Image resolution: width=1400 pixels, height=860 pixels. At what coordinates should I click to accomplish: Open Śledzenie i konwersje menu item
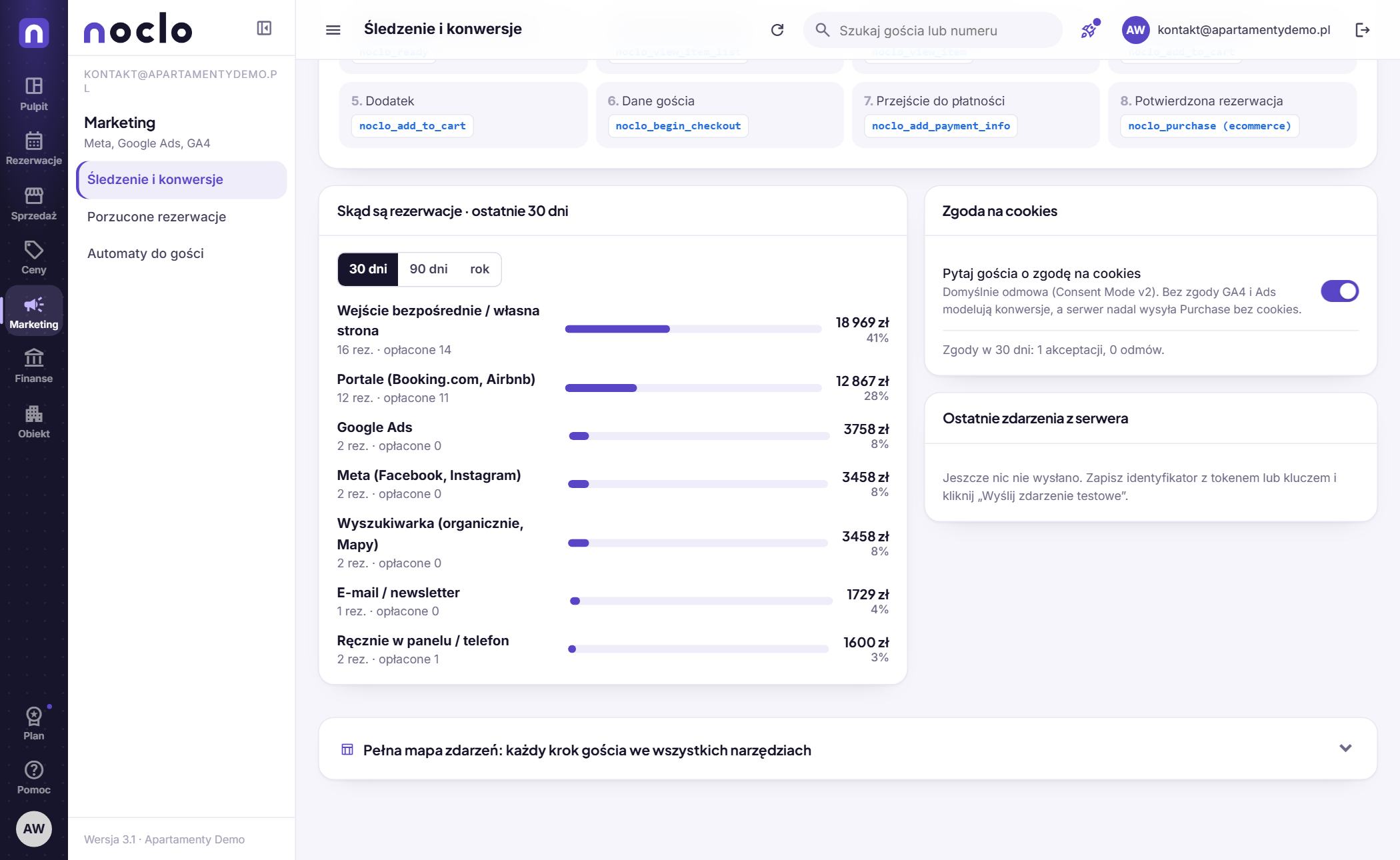(181, 180)
